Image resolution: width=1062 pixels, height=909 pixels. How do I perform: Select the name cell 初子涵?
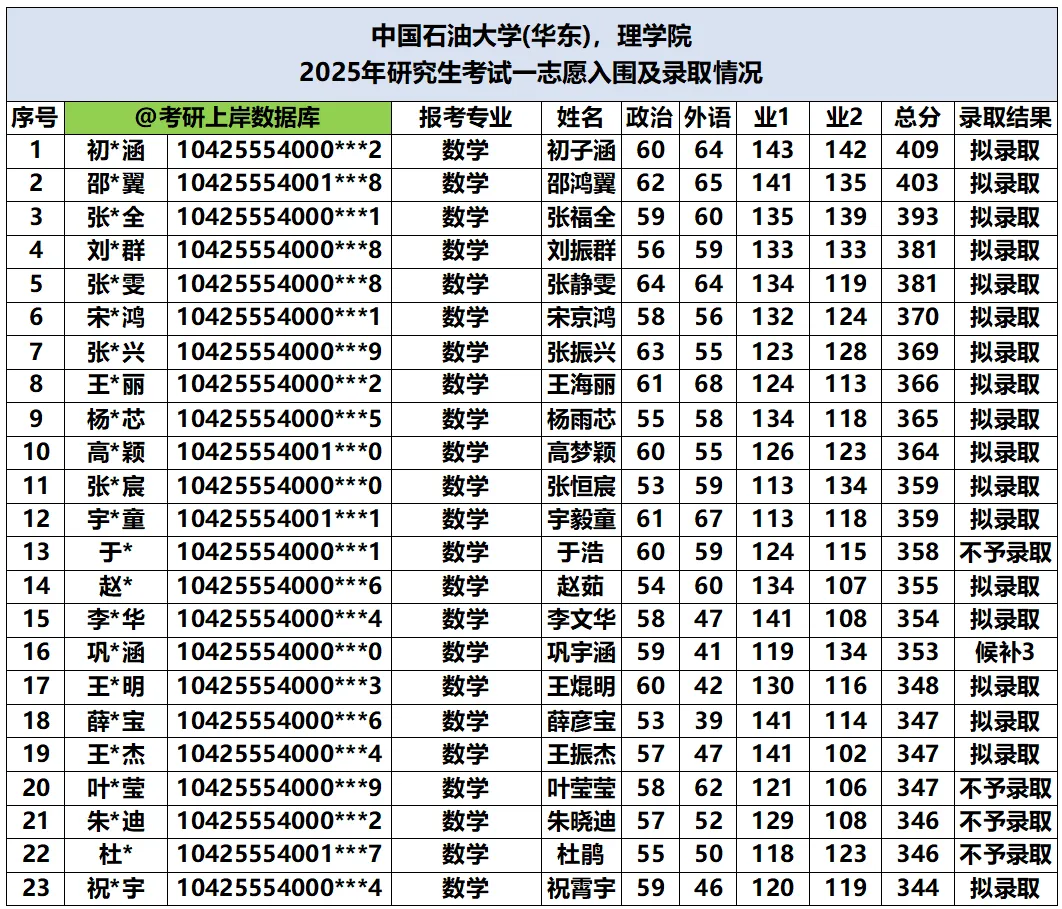(x=581, y=150)
